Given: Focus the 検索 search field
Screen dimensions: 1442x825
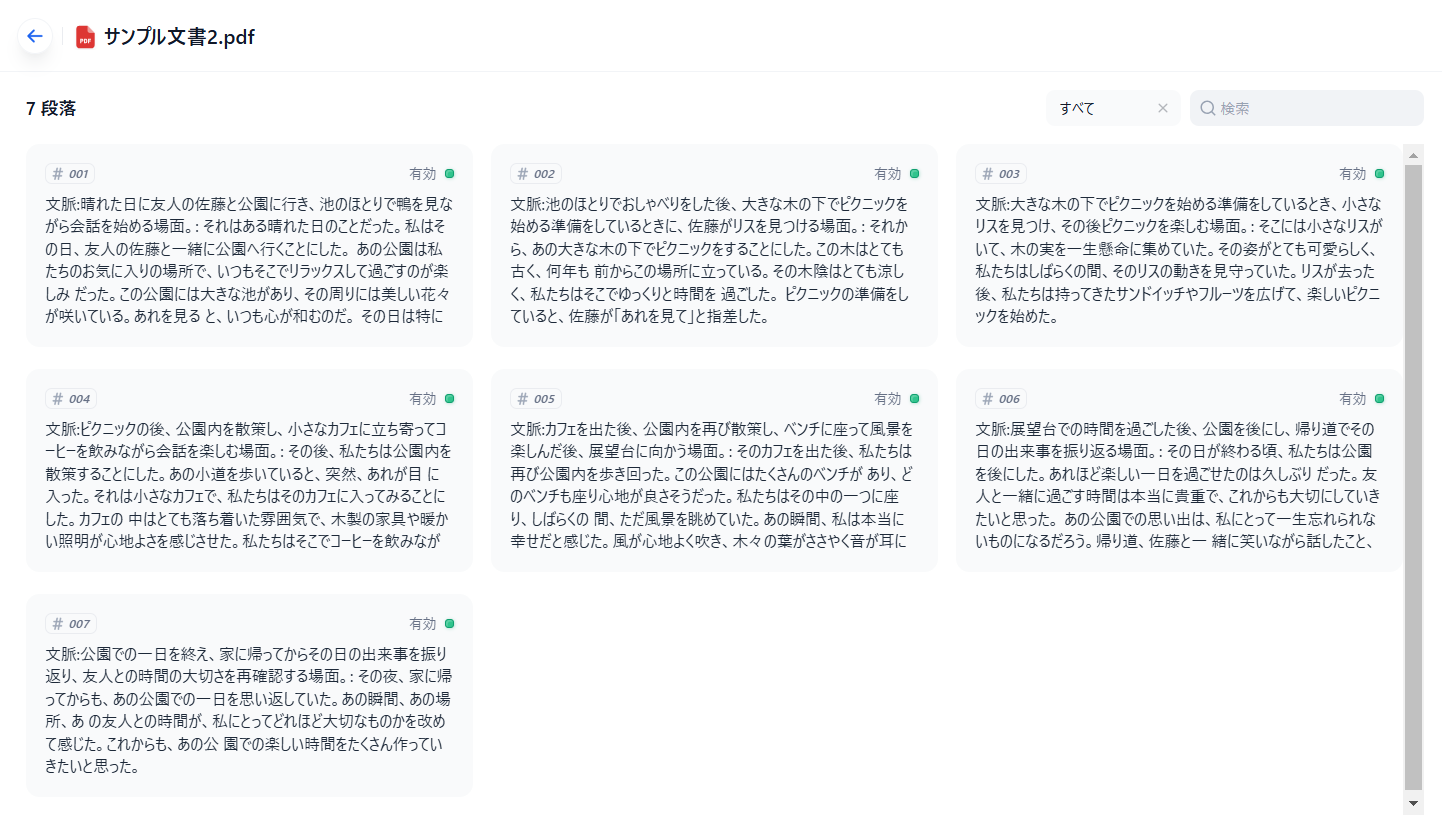Looking at the screenshot, I should (1306, 108).
